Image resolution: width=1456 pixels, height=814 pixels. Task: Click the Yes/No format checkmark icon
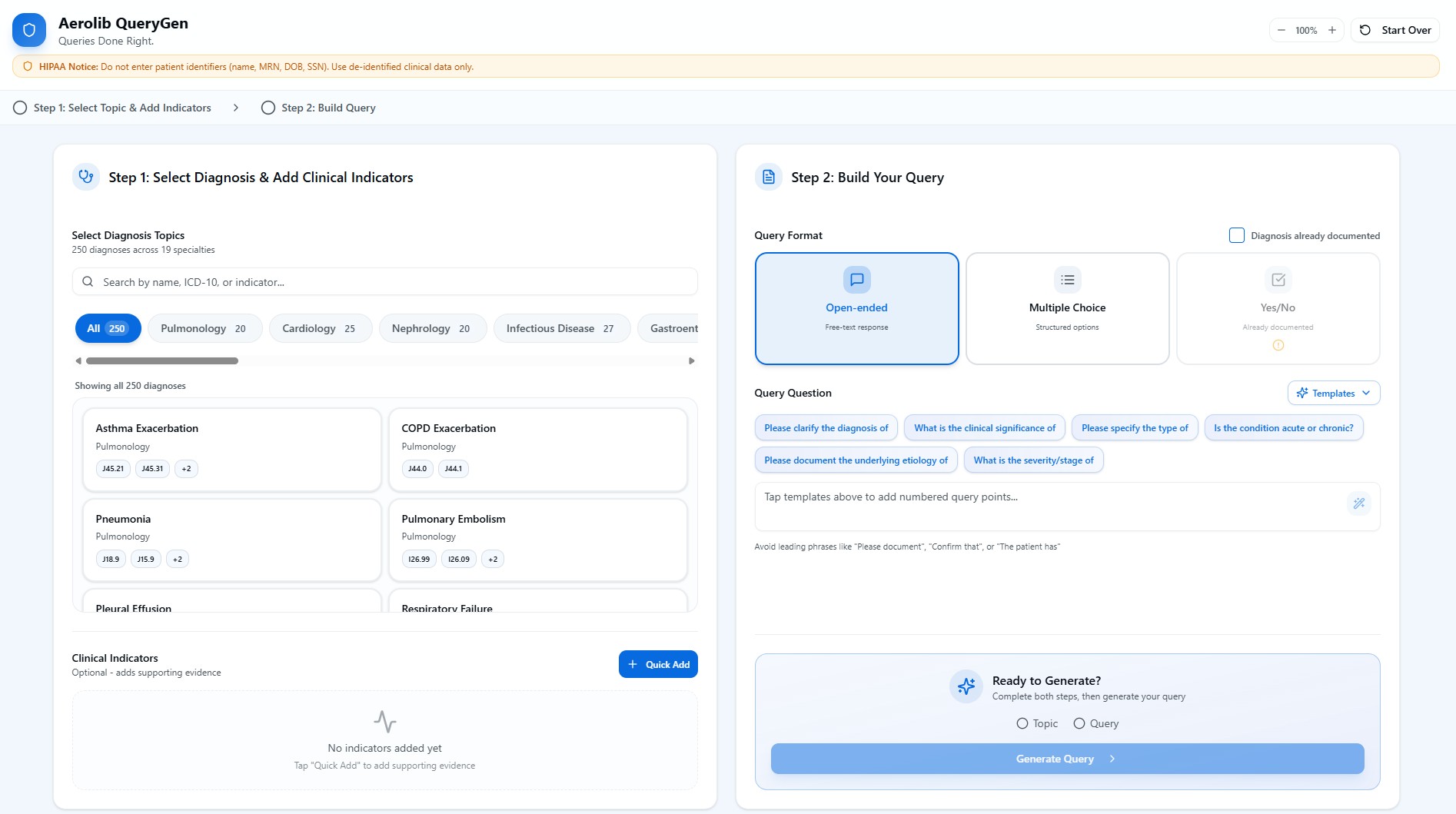1277,279
